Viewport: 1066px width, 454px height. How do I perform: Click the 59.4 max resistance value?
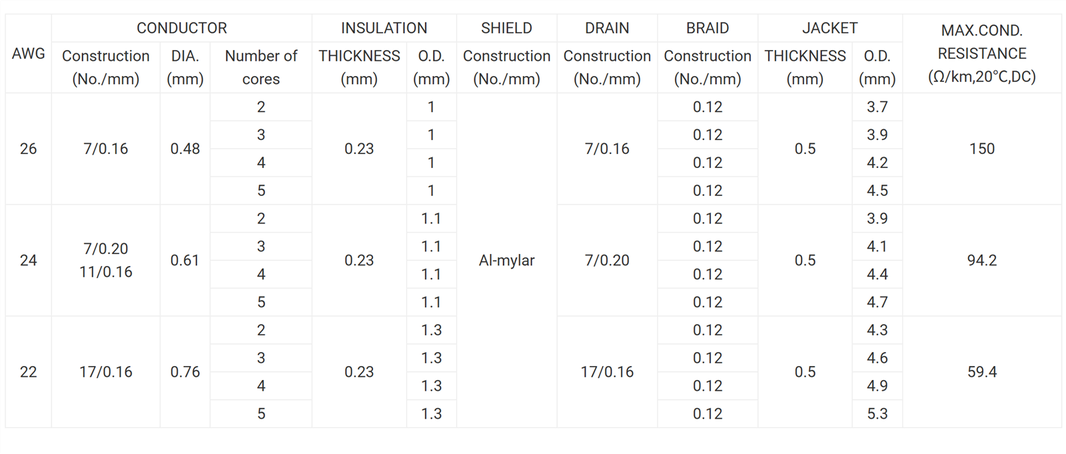point(981,372)
